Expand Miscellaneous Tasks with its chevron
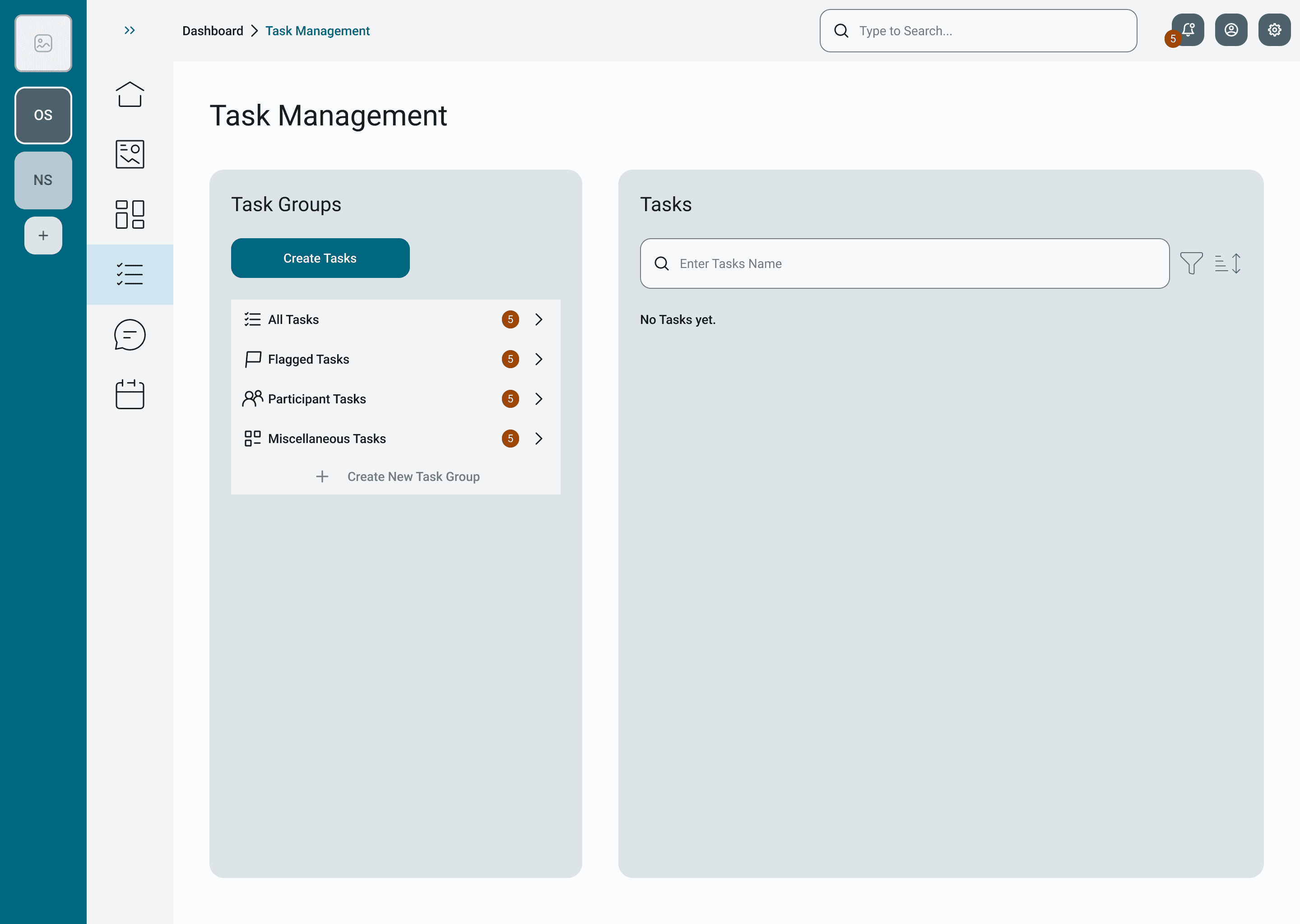Viewport: 1300px width, 924px height. pyautogui.click(x=539, y=439)
